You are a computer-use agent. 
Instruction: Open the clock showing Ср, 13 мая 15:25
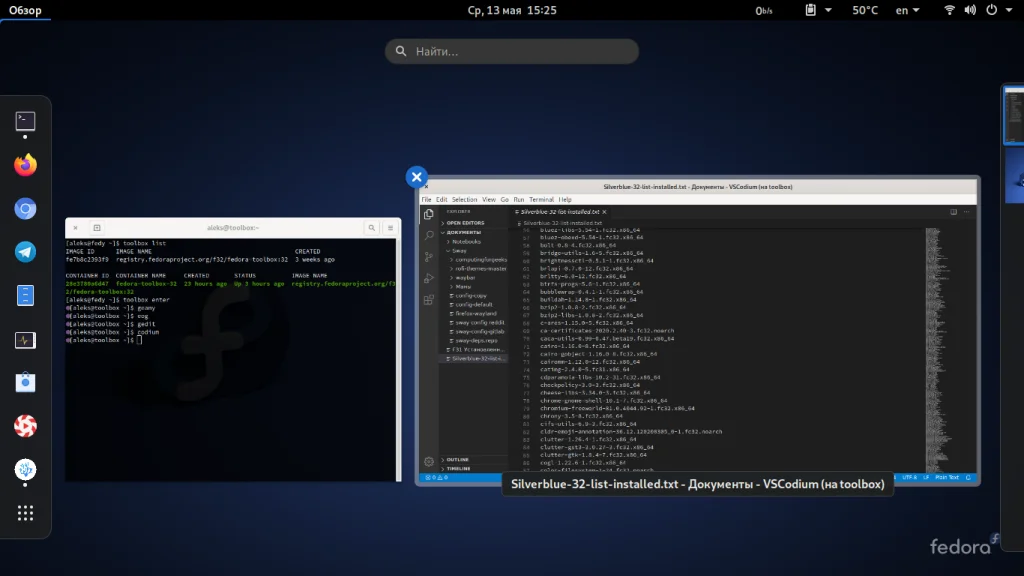[512, 10]
